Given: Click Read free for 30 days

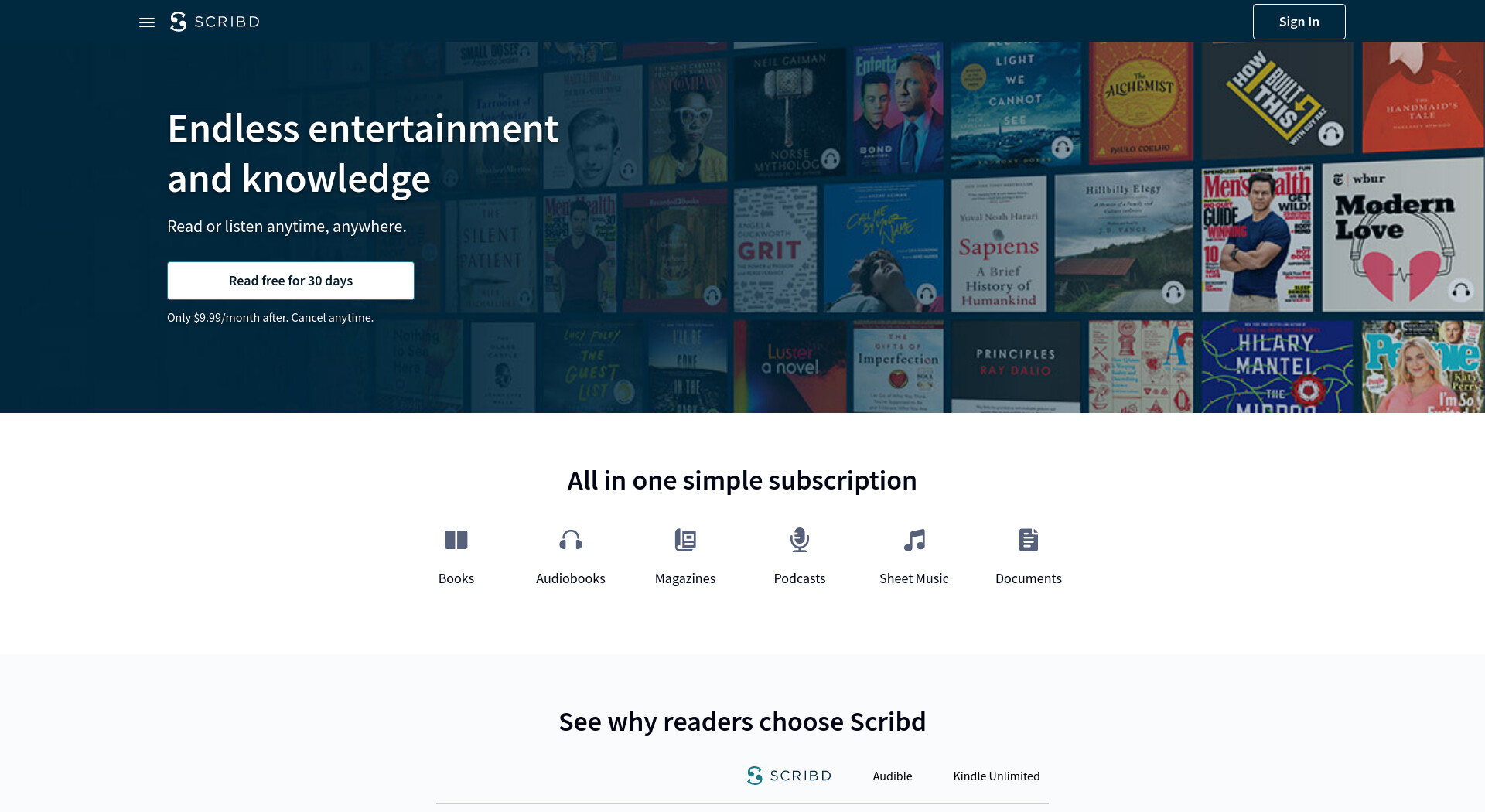Looking at the screenshot, I should point(291,281).
